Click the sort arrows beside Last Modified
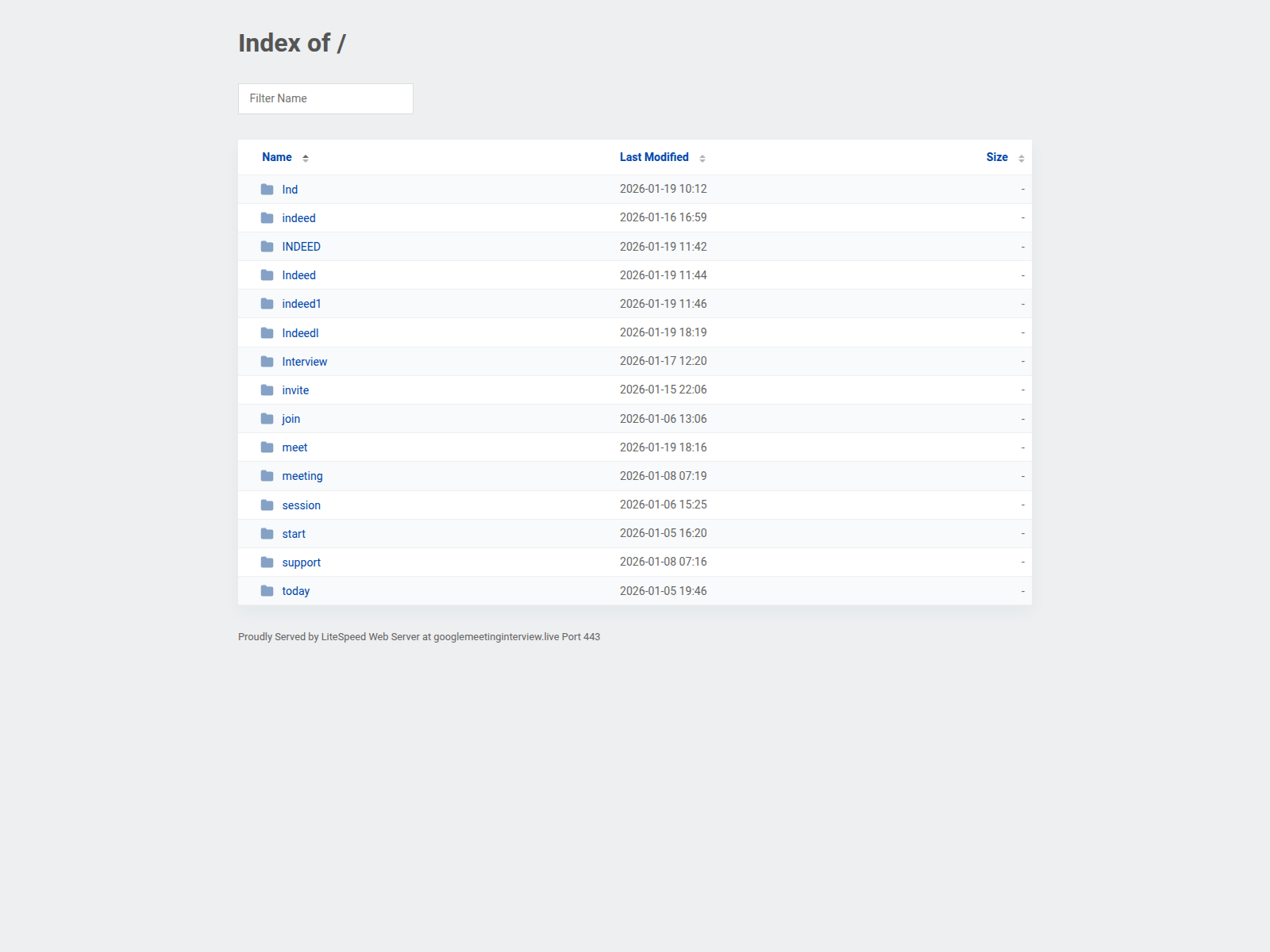 pos(702,159)
